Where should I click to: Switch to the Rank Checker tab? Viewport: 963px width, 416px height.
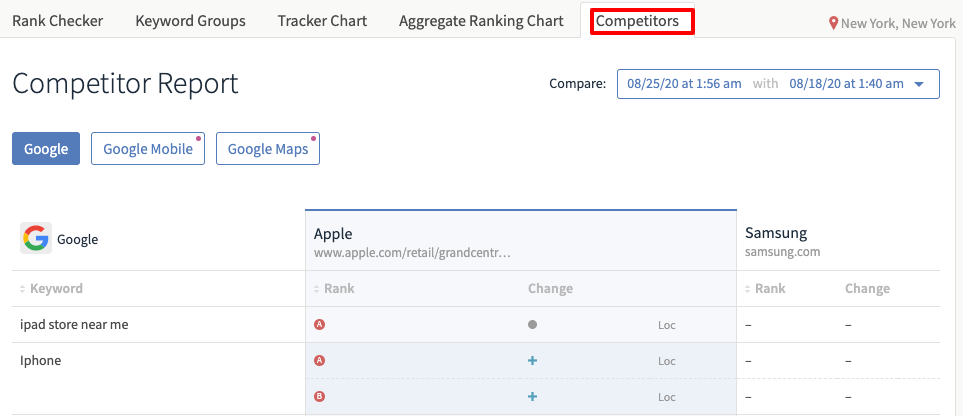[x=58, y=21]
